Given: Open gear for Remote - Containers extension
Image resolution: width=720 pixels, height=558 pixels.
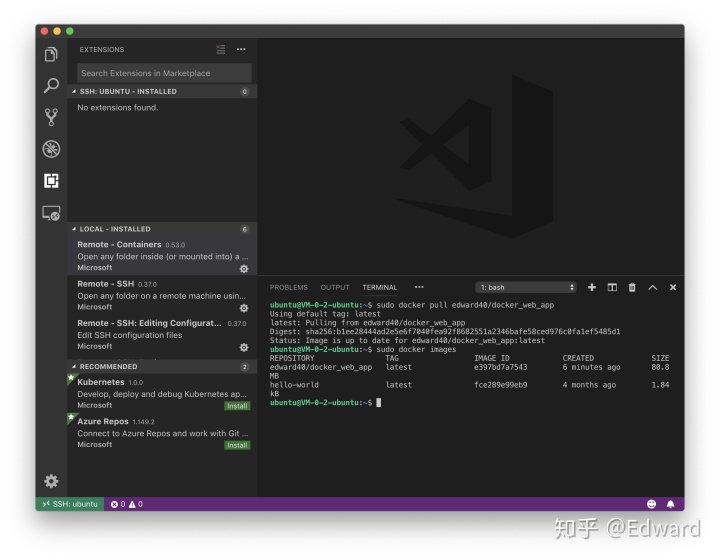Looking at the screenshot, I should [x=244, y=269].
